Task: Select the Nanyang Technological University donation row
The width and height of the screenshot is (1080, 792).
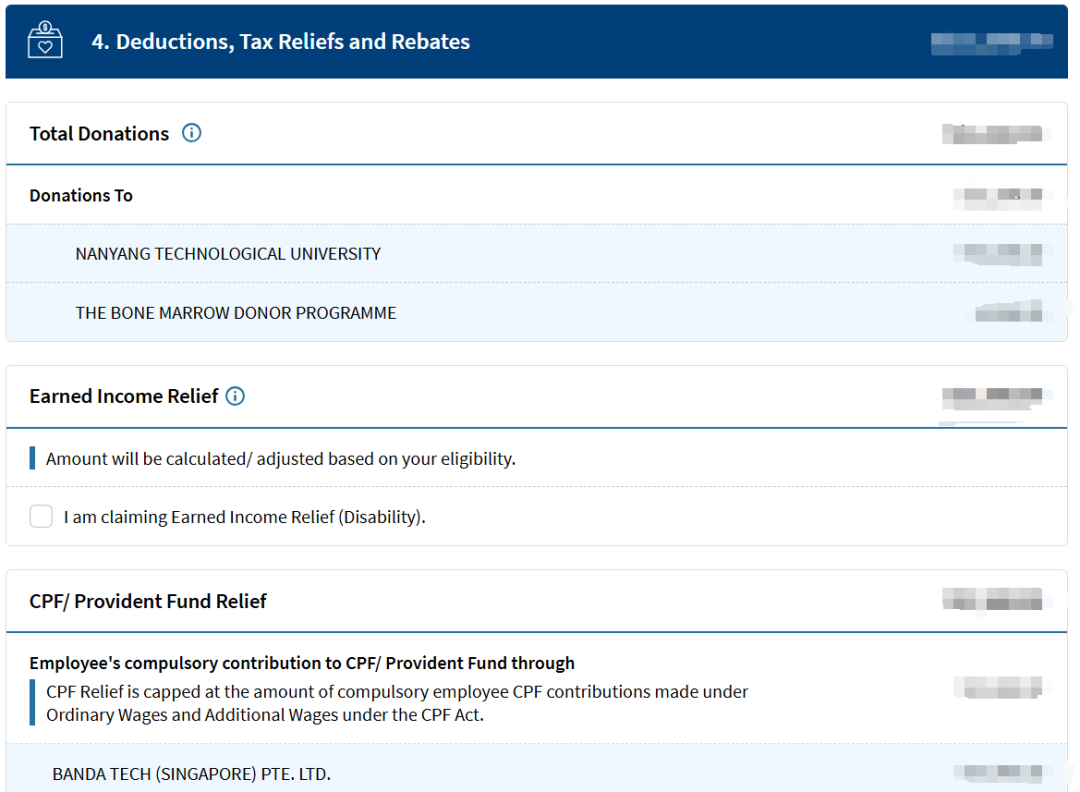Action: pyautogui.click(x=228, y=254)
